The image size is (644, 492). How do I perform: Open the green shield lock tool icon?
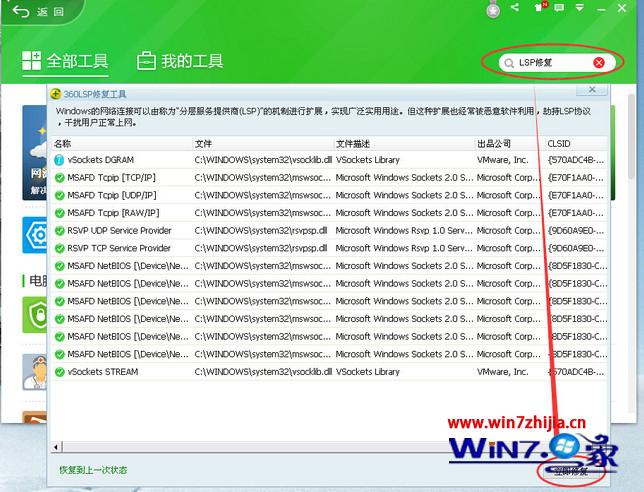point(35,315)
